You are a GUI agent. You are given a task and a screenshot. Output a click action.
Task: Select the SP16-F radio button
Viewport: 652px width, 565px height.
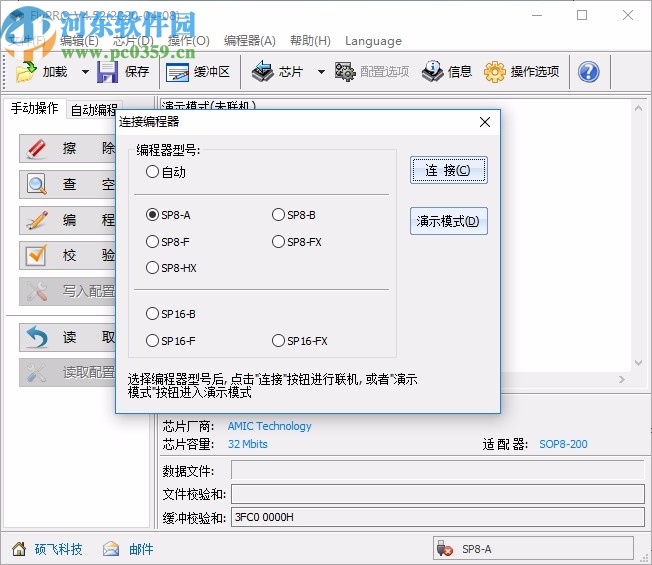(x=152, y=340)
